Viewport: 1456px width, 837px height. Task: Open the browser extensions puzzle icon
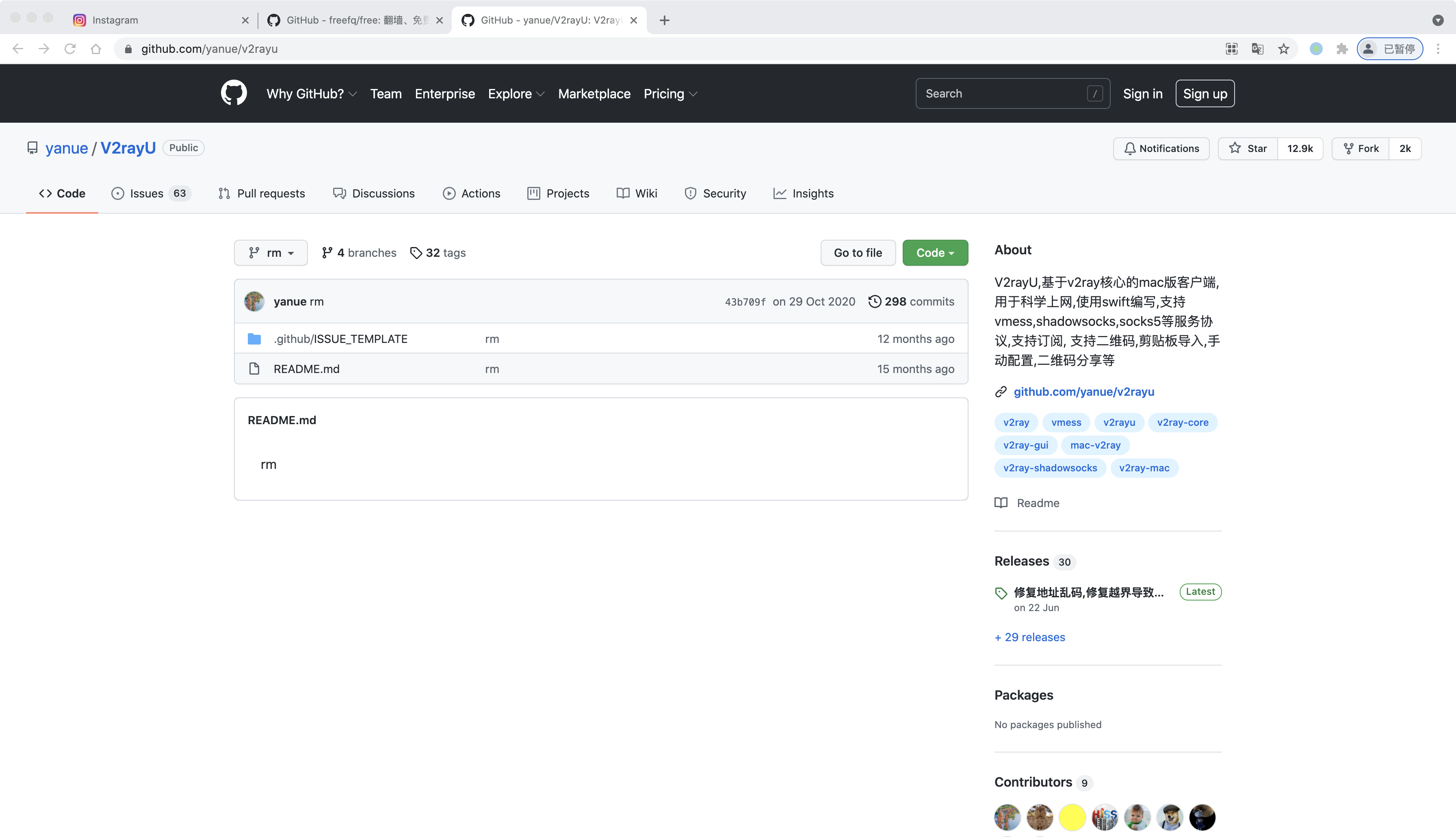(1342, 49)
